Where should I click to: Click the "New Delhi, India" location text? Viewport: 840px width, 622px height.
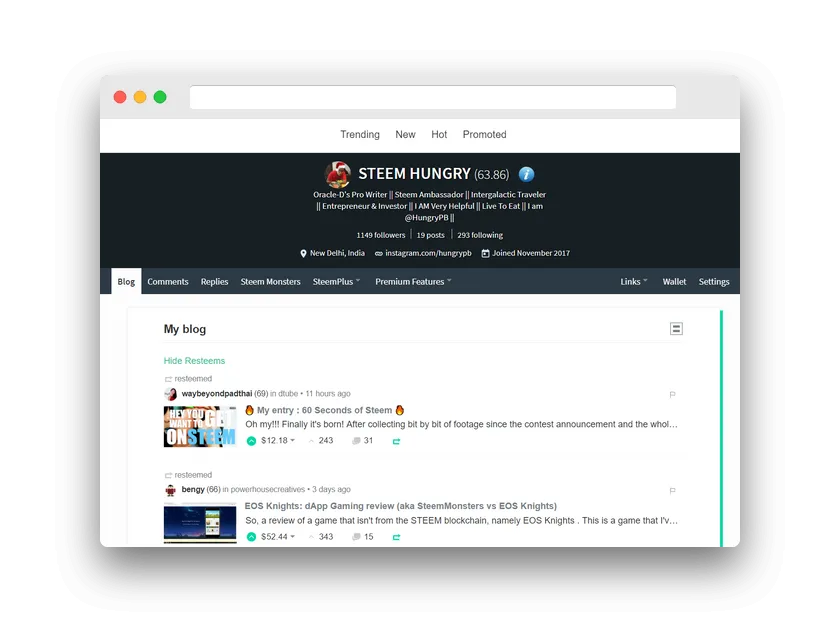click(338, 253)
